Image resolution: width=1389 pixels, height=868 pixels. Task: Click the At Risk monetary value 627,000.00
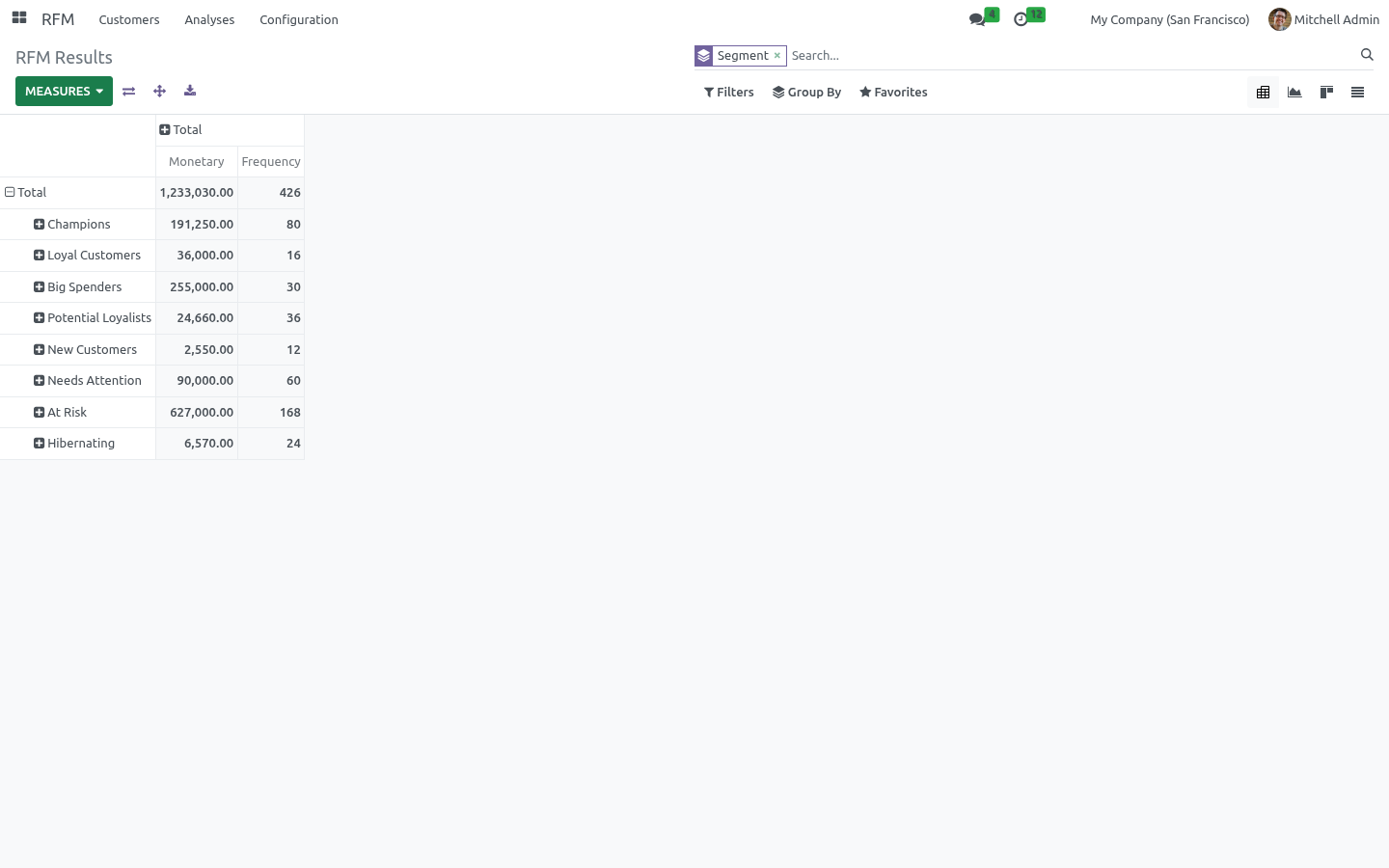pos(197,413)
